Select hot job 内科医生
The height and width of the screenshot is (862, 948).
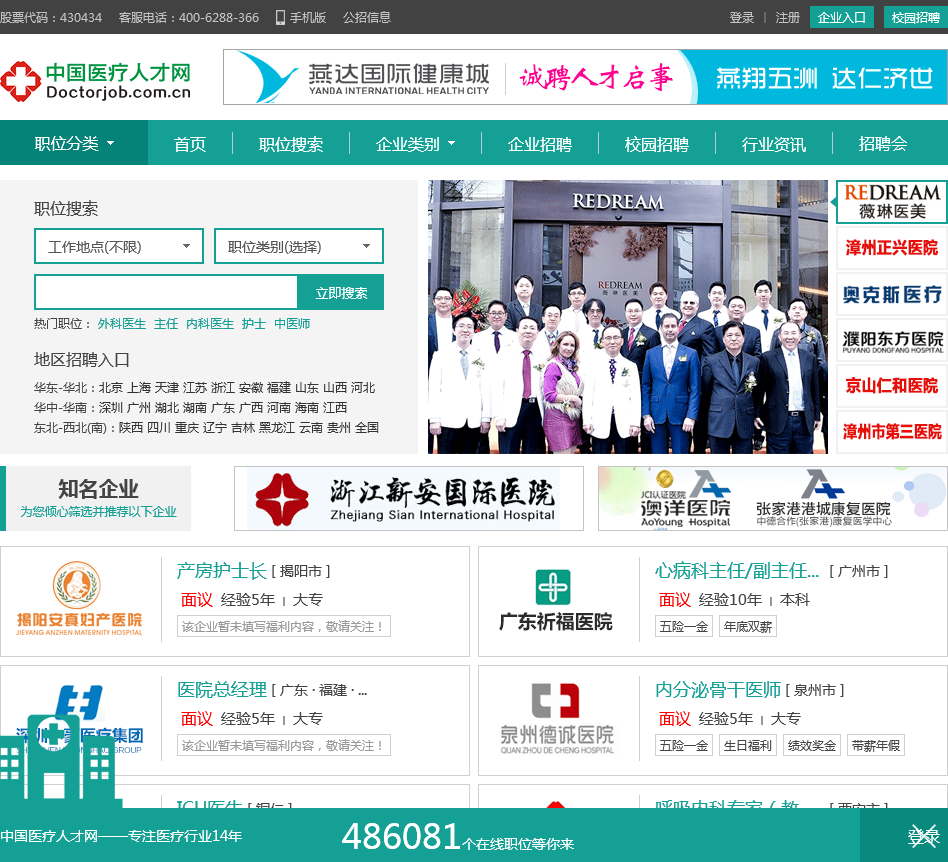coord(210,324)
